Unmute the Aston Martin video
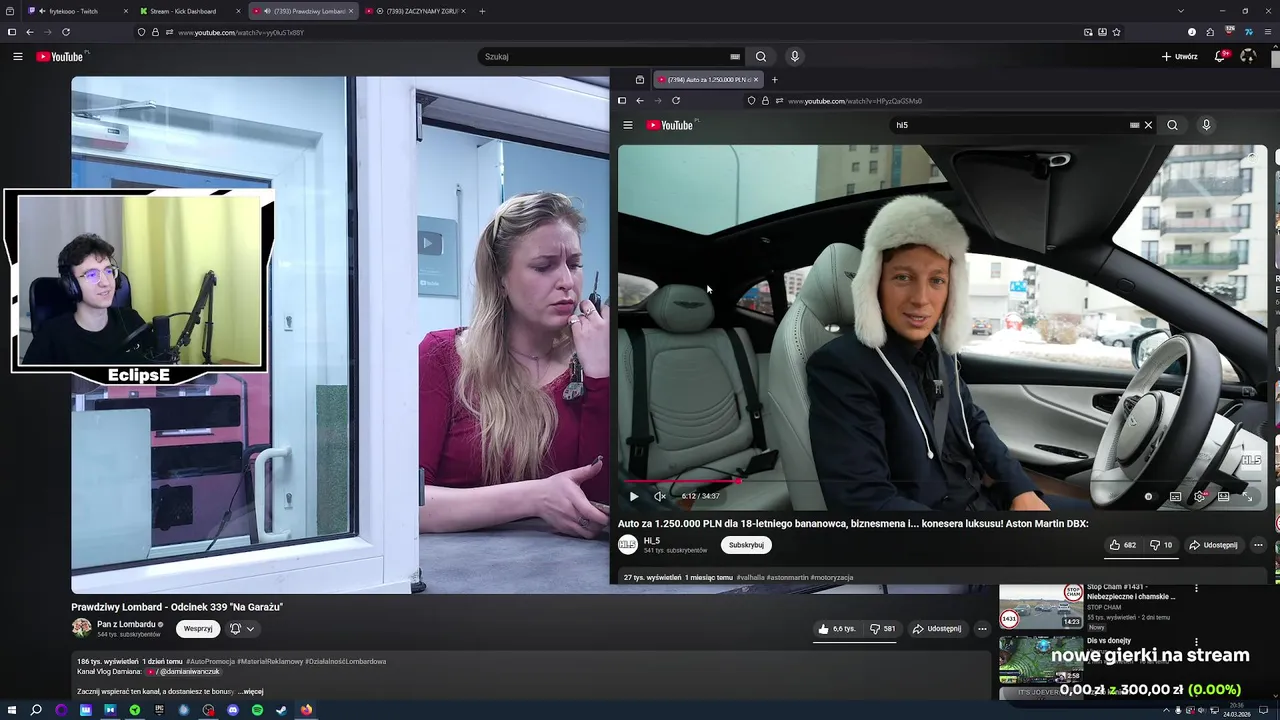 point(660,496)
